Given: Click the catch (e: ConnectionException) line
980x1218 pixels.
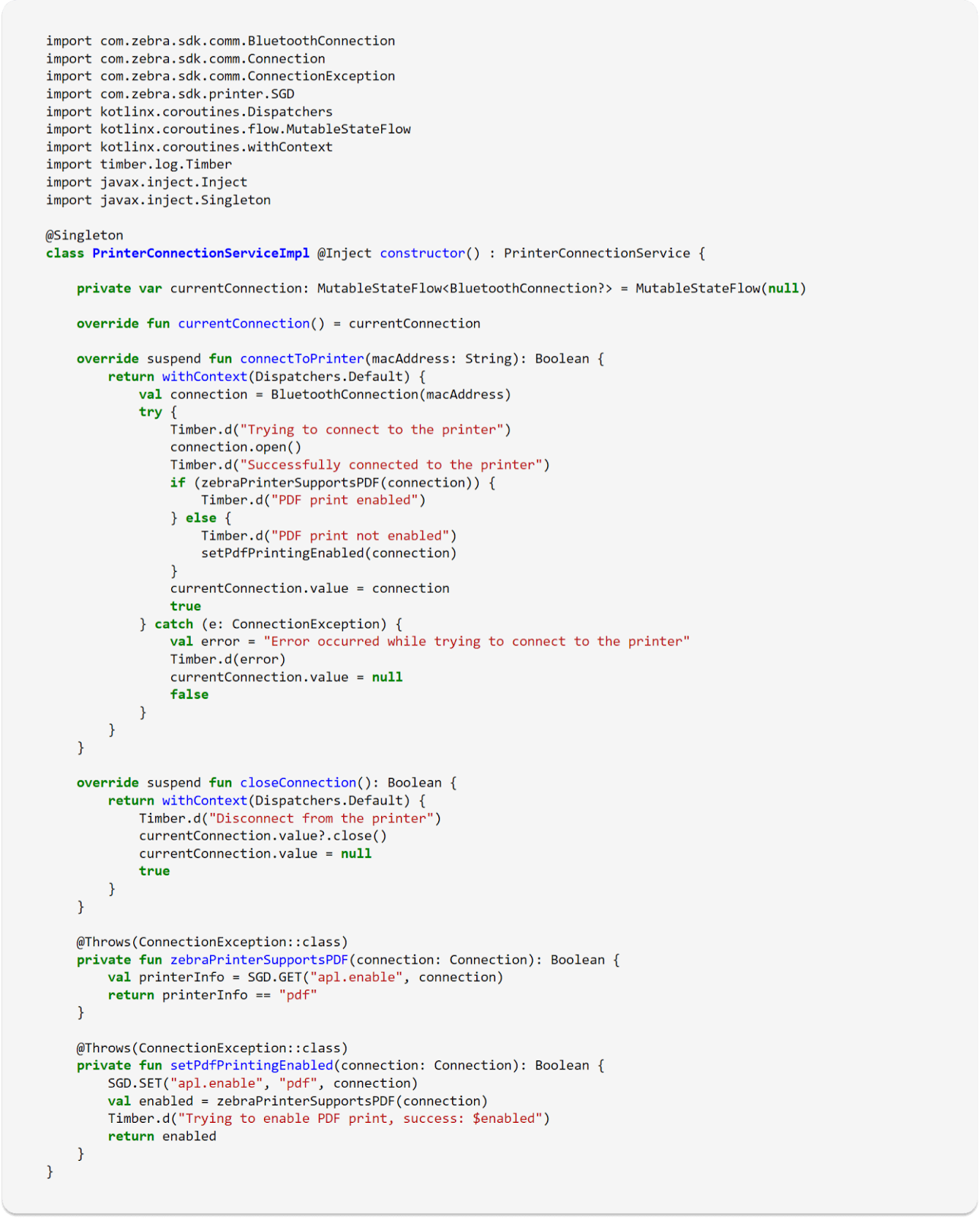Looking at the screenshot, I should [271, 624].
